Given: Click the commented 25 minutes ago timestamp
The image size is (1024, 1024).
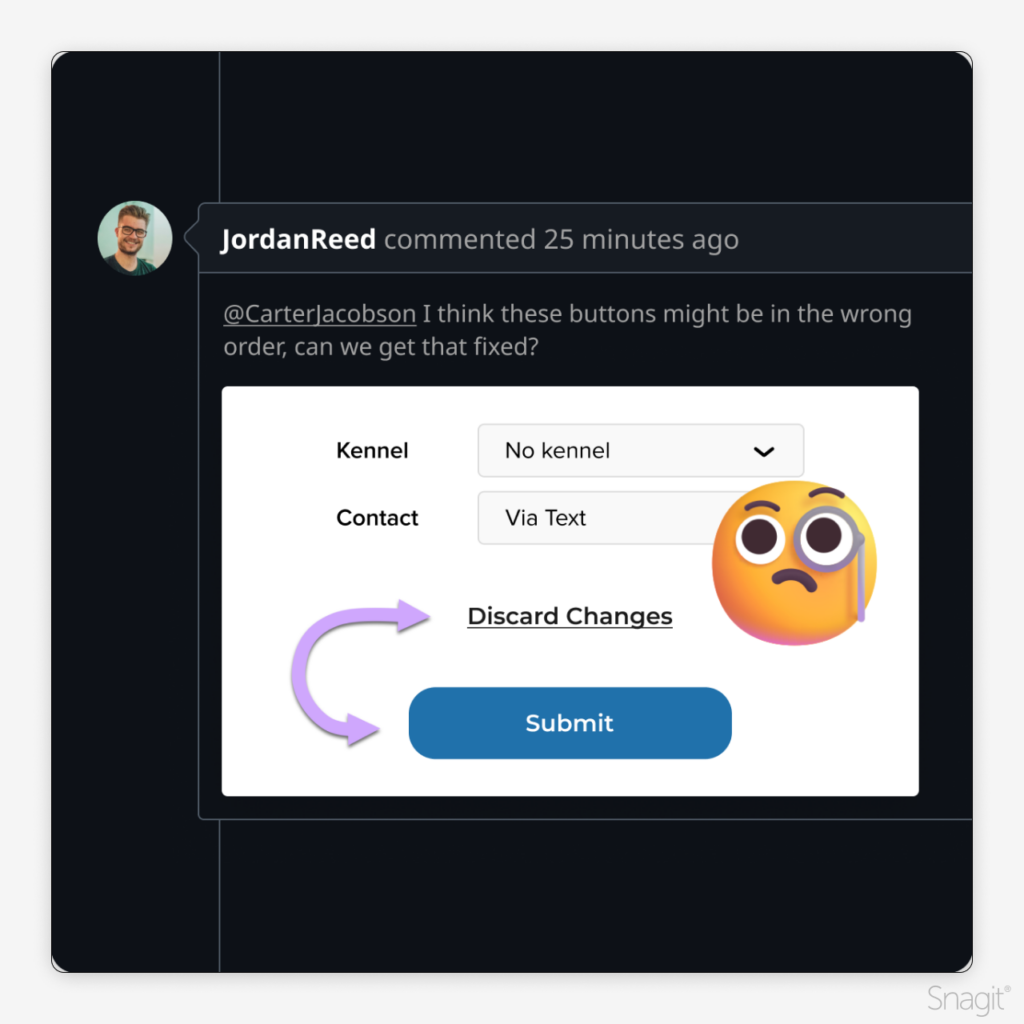Looking at the screenshot, I should coord(562,240).
